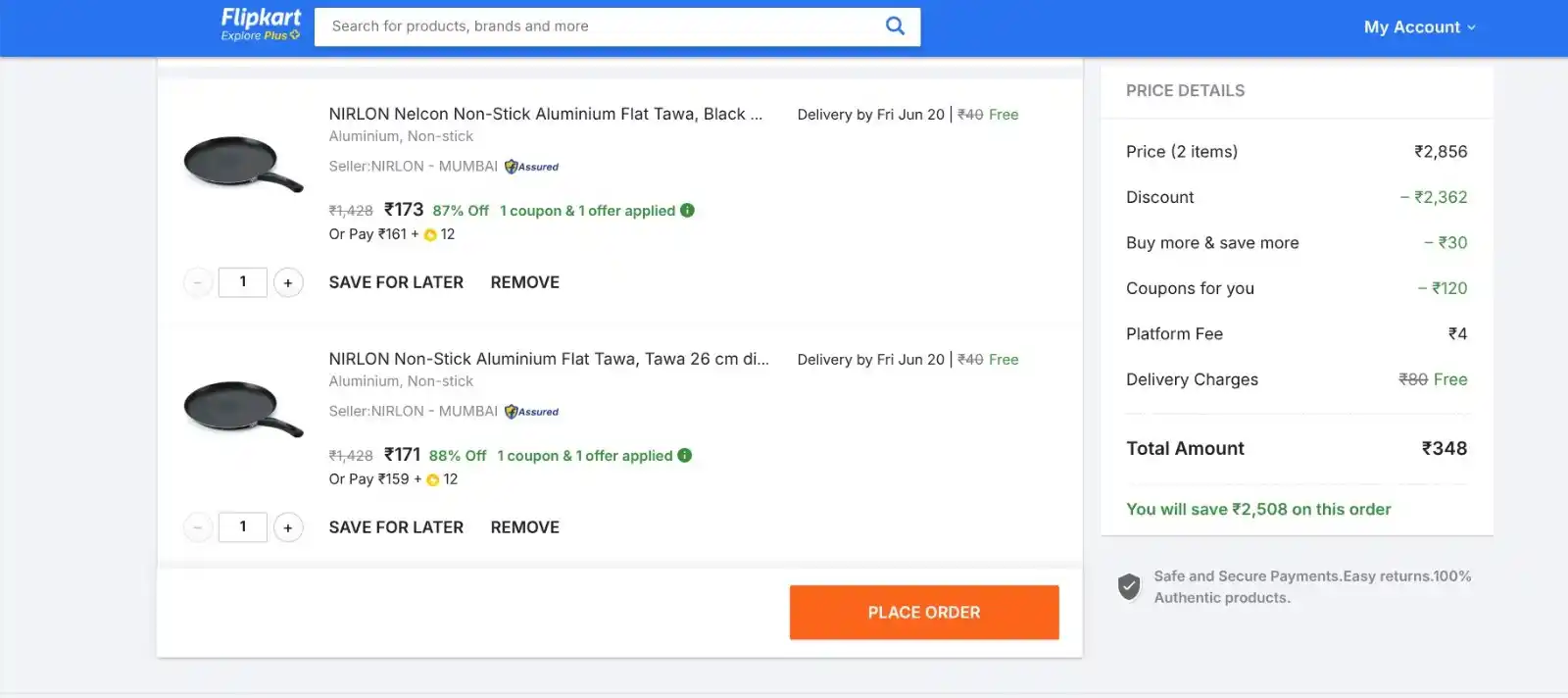Click the 88% Off label
1568x698 pixels.
click(x=458, y=456)
